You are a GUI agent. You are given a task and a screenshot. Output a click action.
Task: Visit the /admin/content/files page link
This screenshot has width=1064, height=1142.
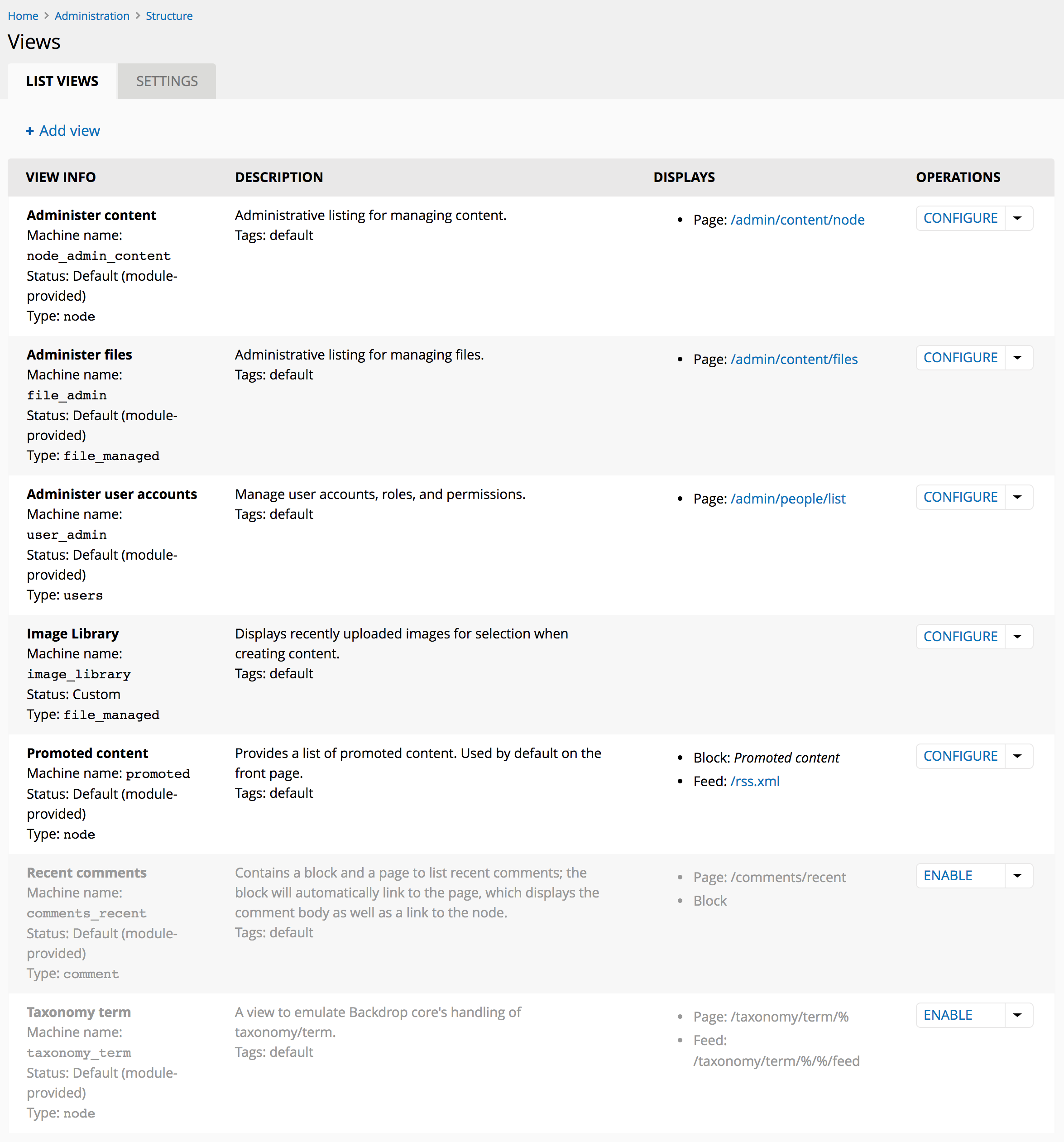tap(794, 359)
